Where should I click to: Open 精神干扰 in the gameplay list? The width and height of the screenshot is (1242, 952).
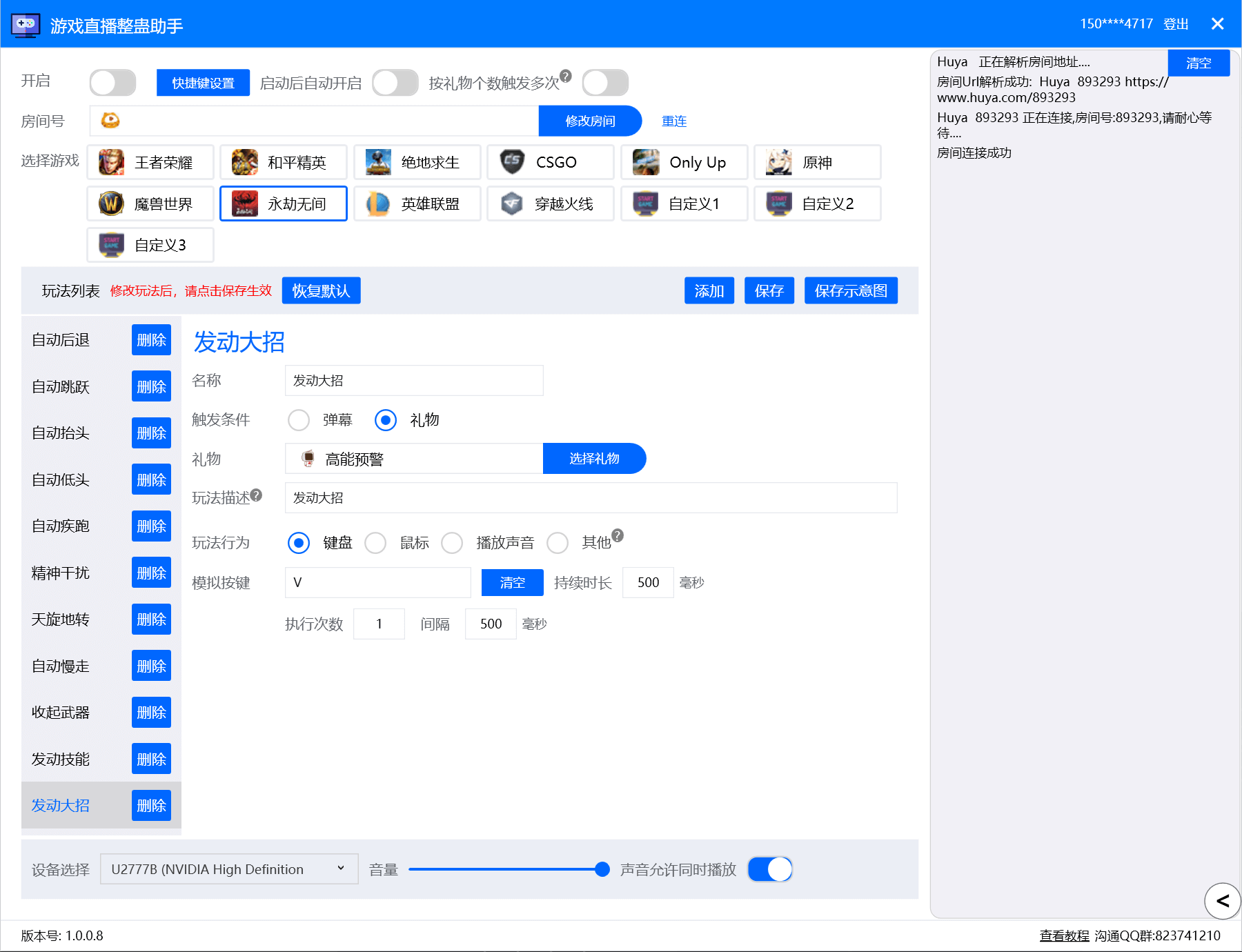point(61,573)
